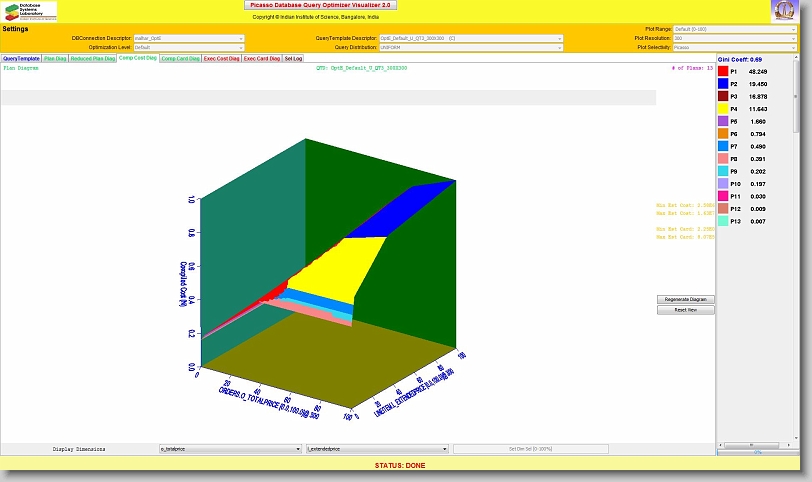Click the Regenerate Diagram button
Image resolution: width=812 pixels, height=482 pixels.
(685, 299)
